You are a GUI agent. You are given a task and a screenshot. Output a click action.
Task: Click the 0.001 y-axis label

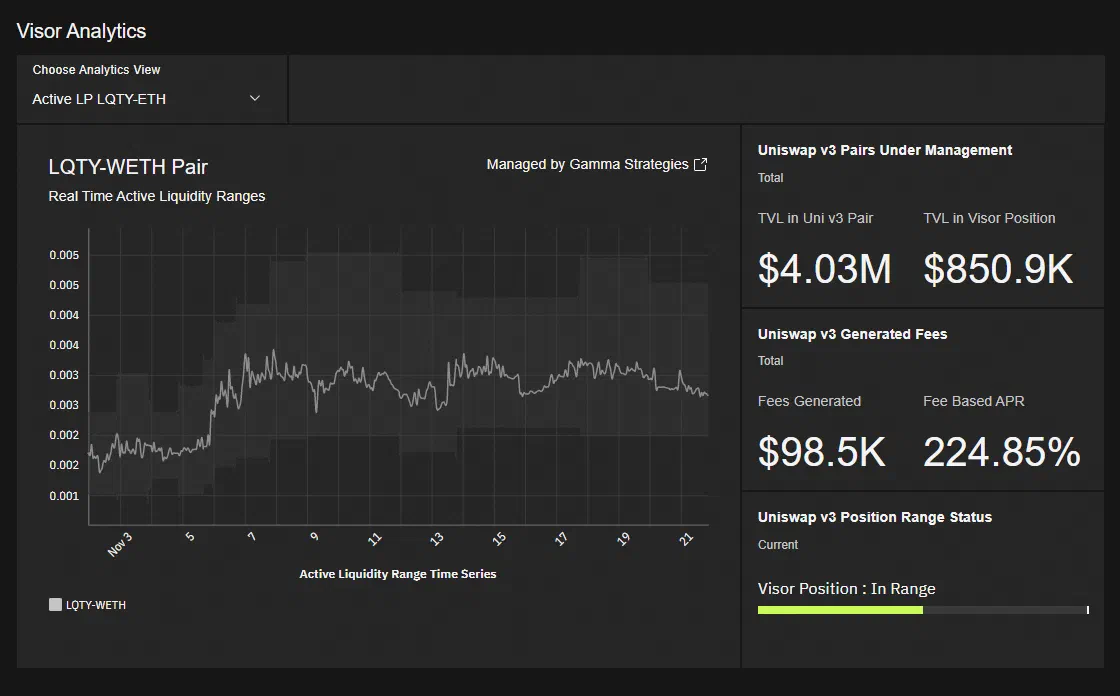[64, 496]
